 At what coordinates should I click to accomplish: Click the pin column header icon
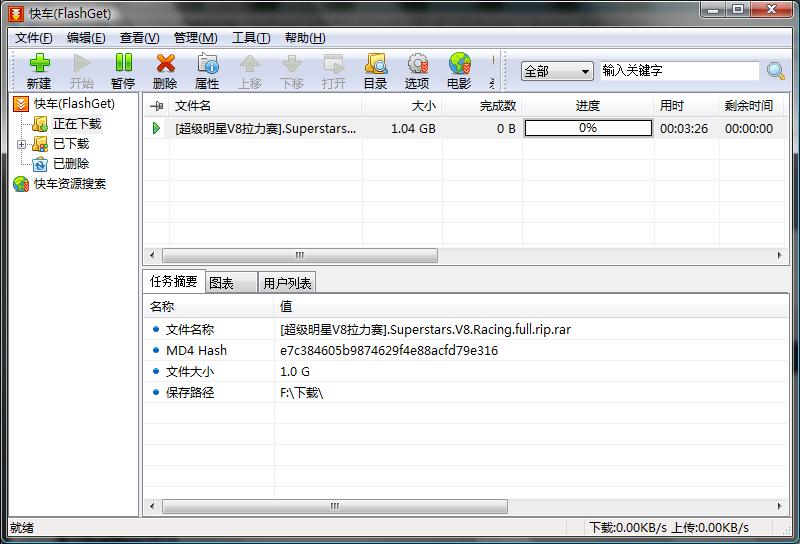(x=156, y=106)
